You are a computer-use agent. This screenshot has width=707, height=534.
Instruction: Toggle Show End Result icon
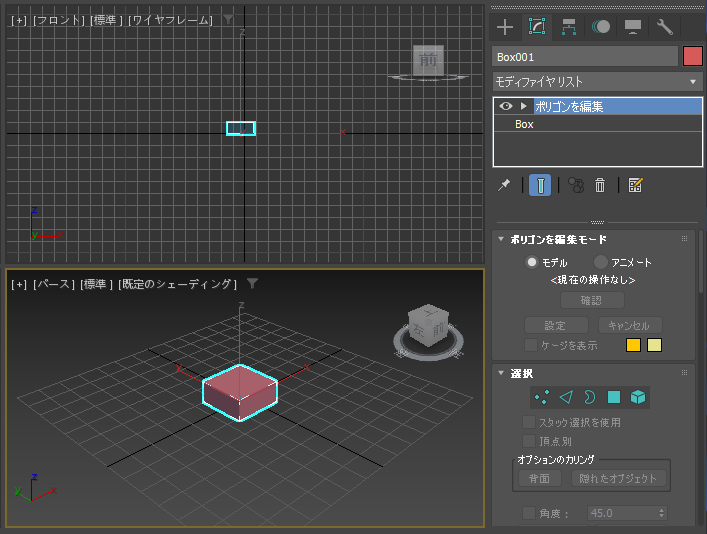[540, 185]
